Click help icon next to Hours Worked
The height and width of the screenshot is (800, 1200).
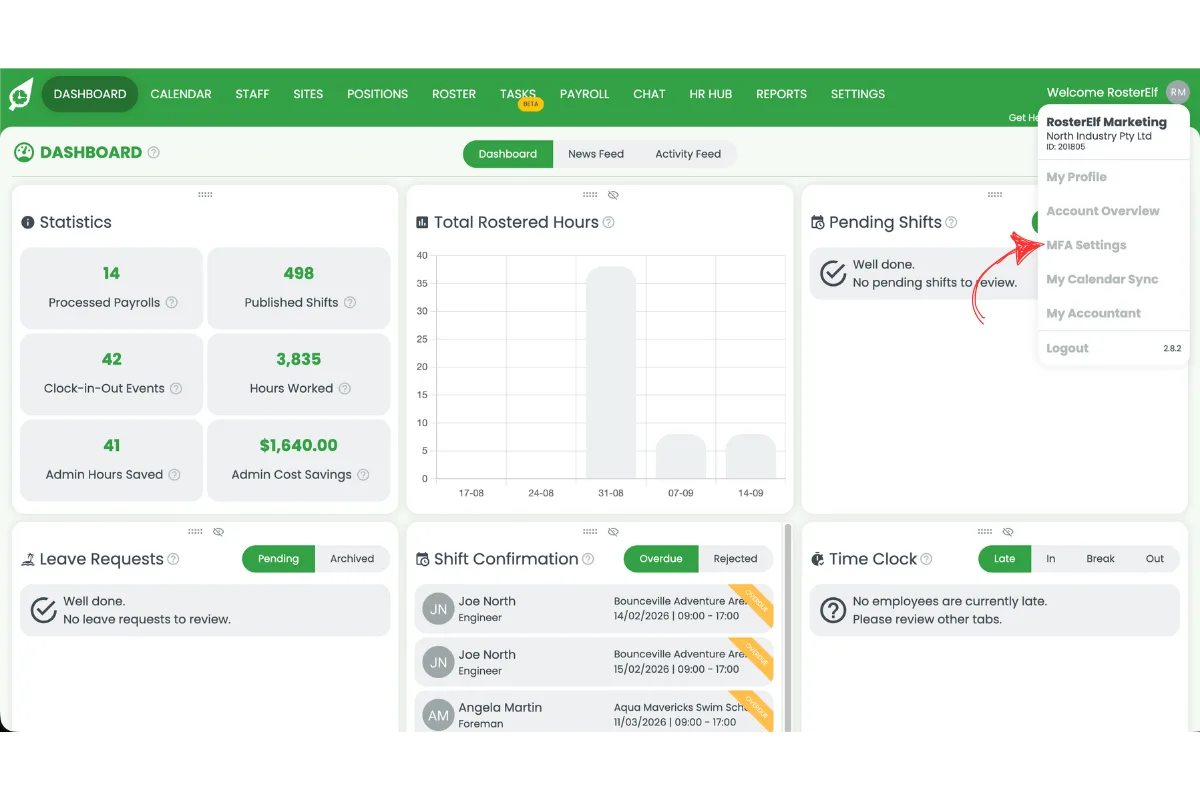tap(345, 388)
